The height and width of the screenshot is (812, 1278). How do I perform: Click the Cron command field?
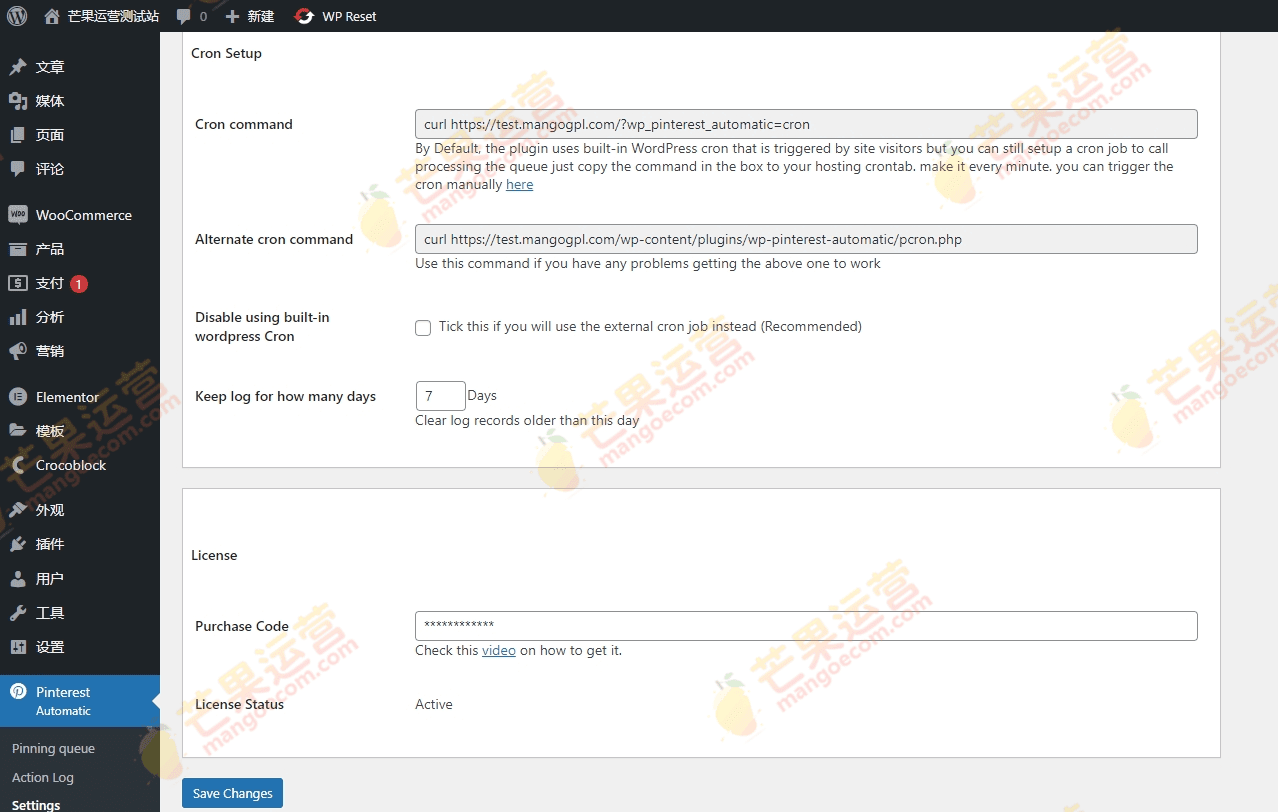806,124
